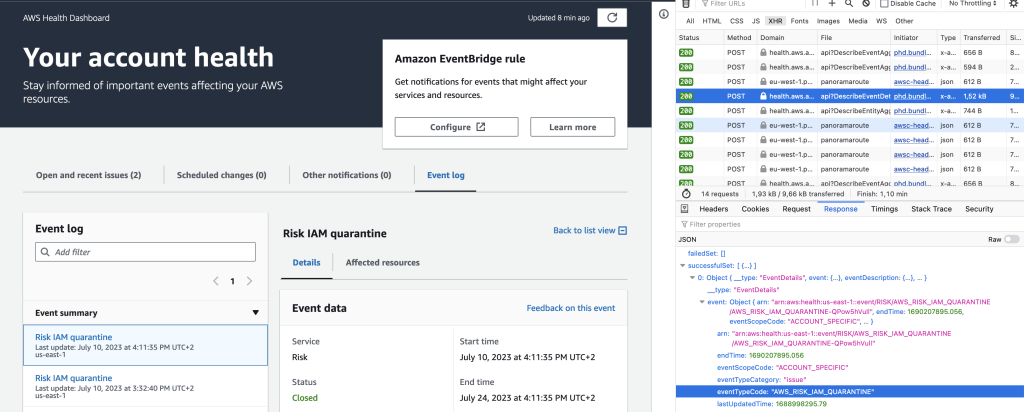
Task: Click the Configure button
Action: point(456,127)
